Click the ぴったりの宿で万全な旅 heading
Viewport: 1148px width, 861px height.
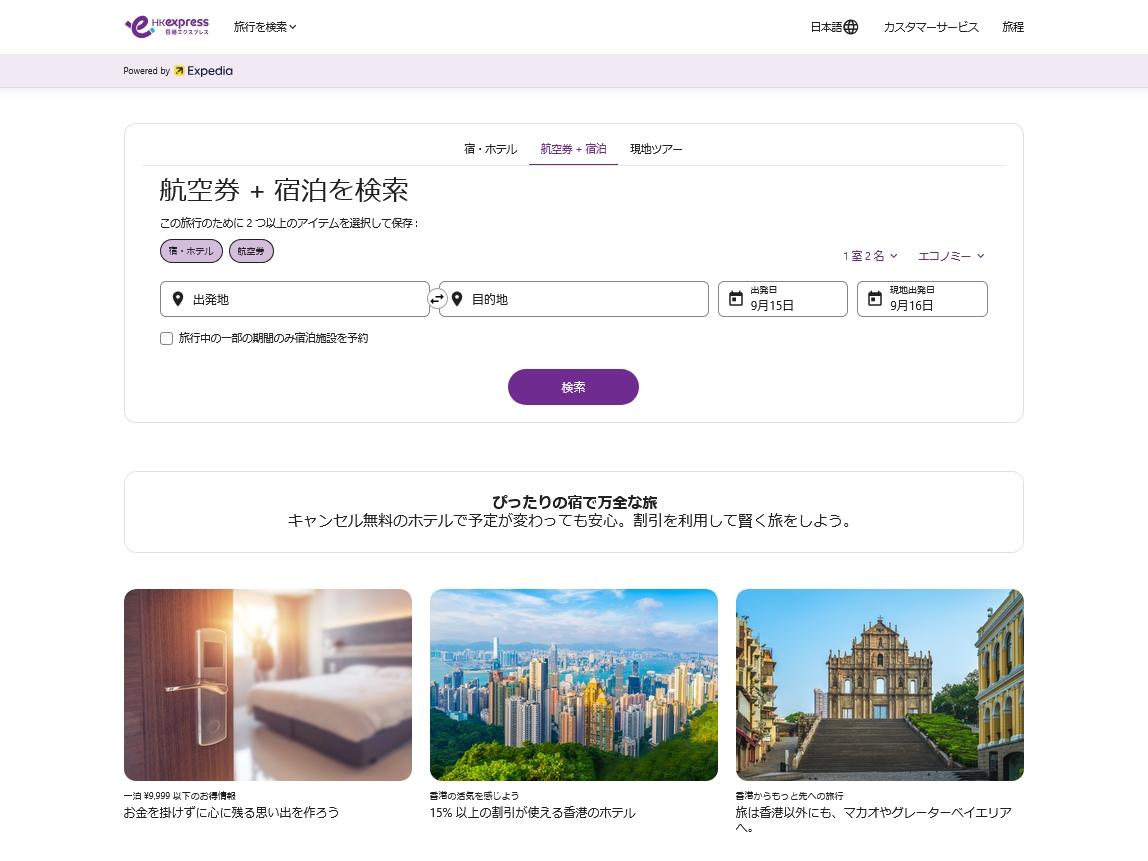pos(574,502)
